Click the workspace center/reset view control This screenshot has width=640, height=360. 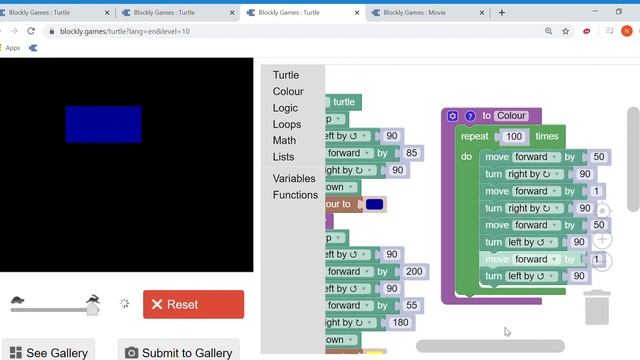pyautogui.click(x=602, y=211)
